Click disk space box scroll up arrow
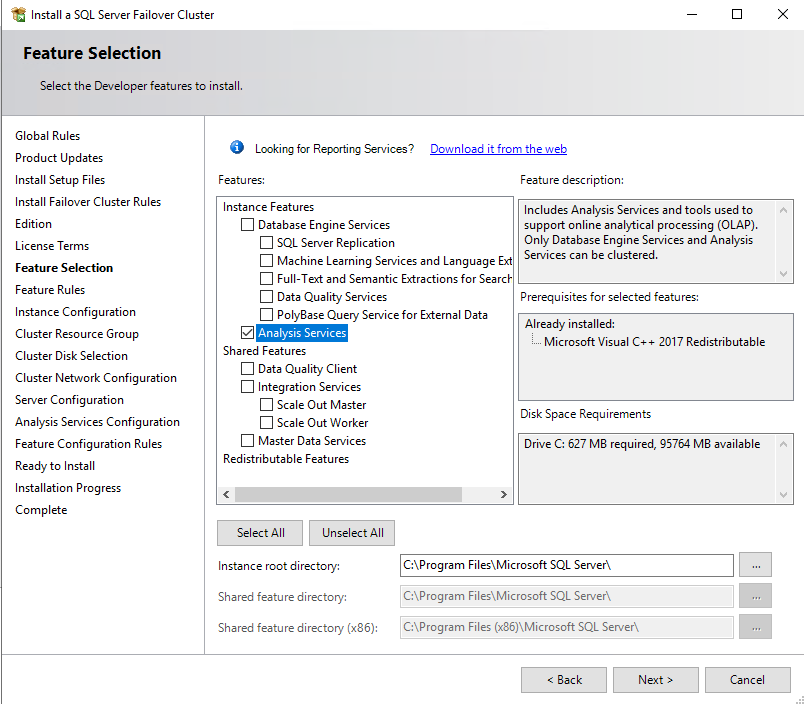 783,444
